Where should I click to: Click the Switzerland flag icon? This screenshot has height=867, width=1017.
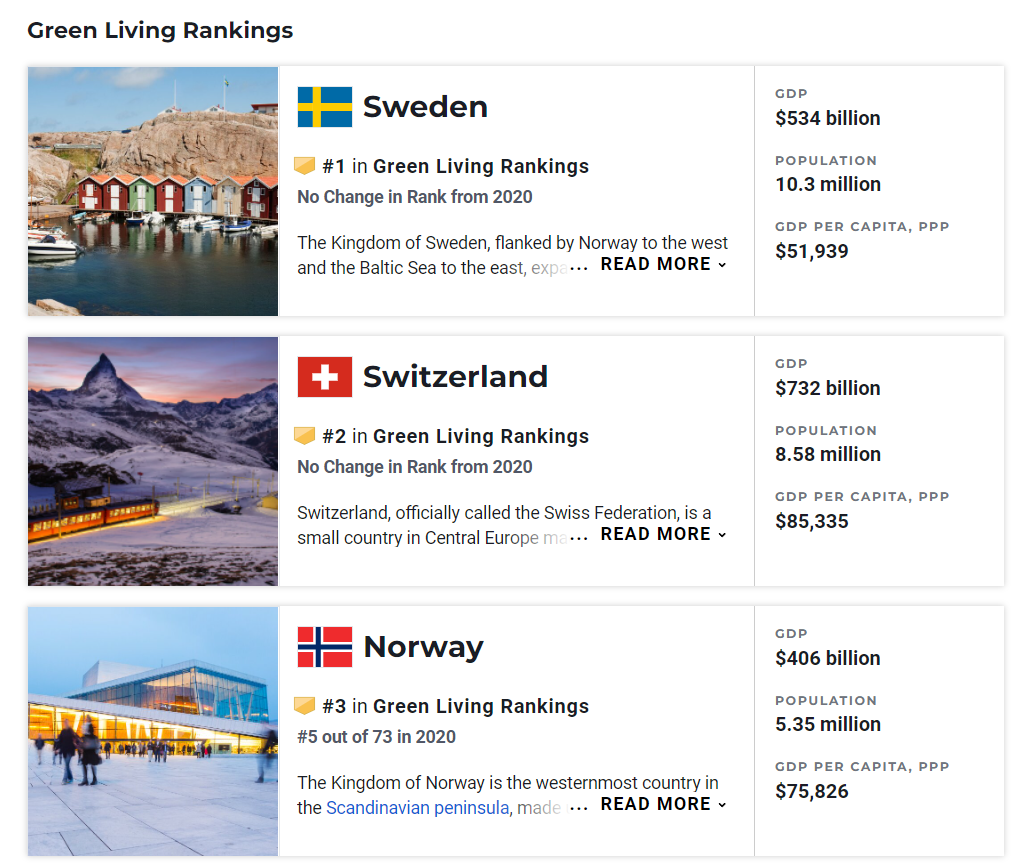324,377
